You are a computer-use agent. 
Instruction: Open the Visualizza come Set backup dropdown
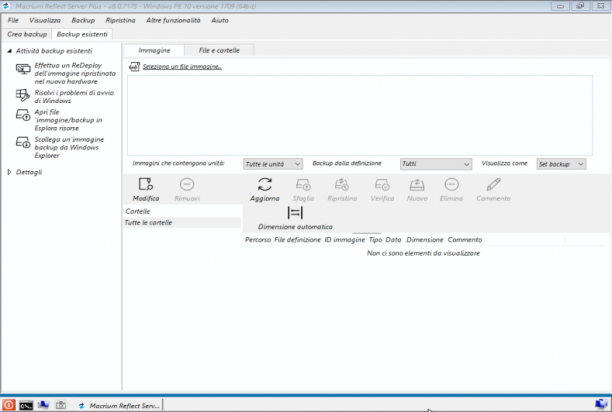click(561, 164)
